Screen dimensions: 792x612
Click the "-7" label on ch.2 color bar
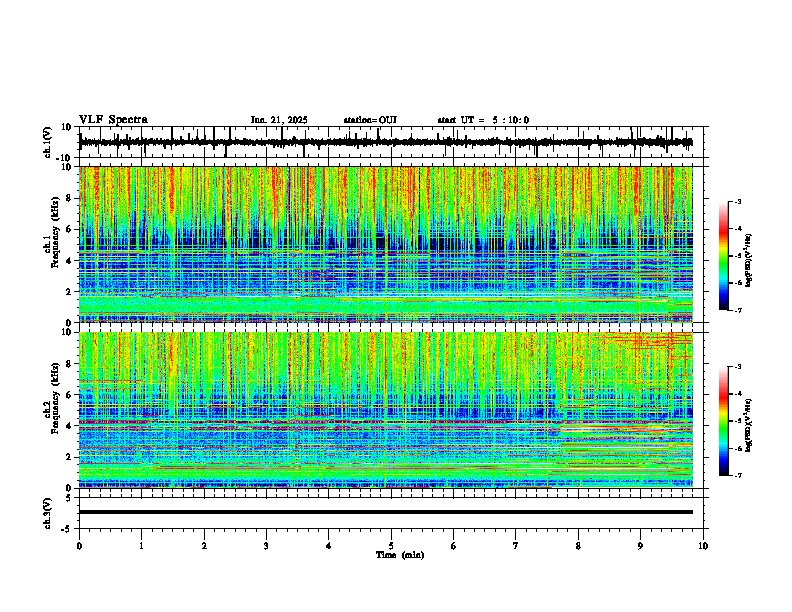(x=738, y=476)
